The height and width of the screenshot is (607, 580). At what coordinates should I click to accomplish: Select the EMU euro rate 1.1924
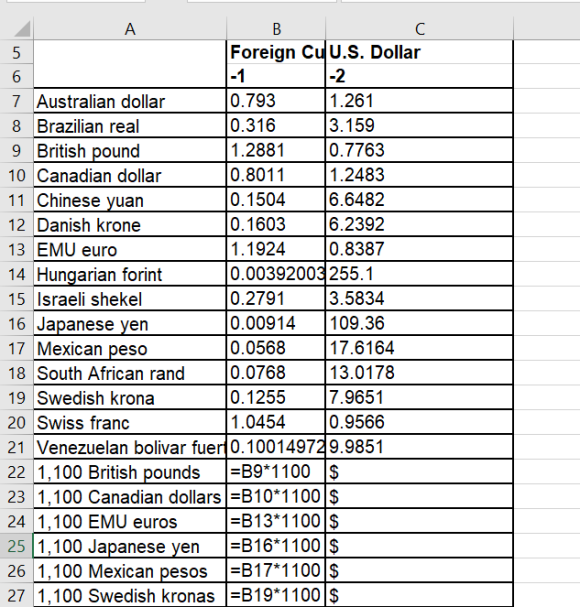pyautogui.click(x=276, y=249)
